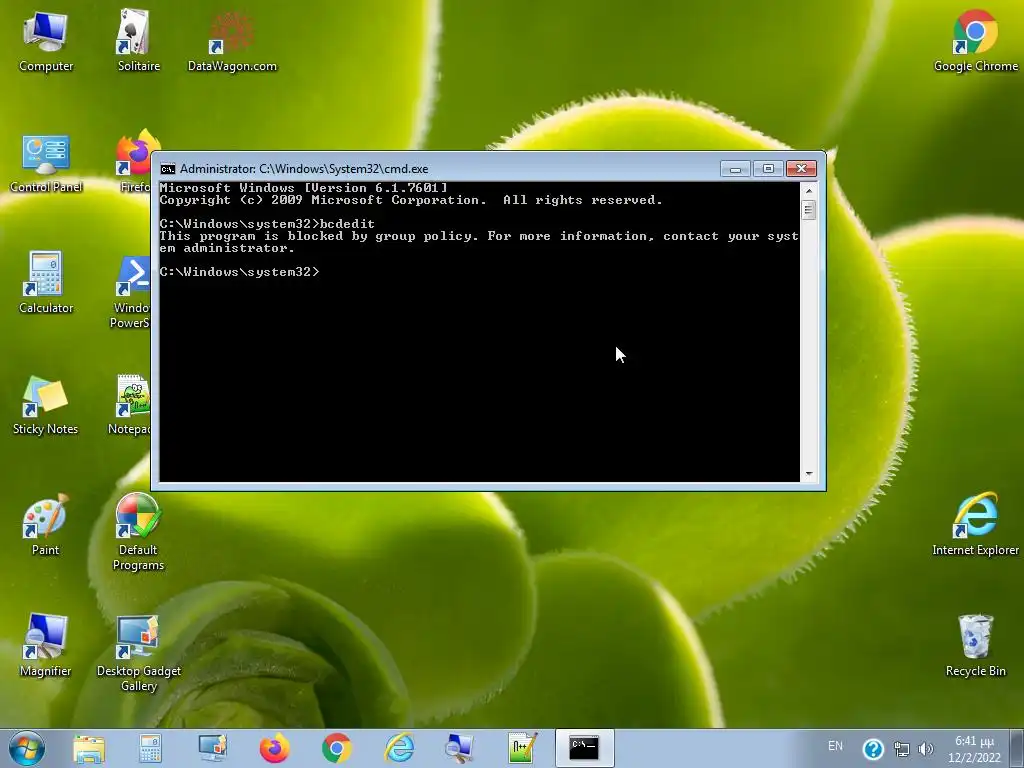Launch Google Chrome desktop shortcut
This screenshot has height=768, width=1024.
[975, 40]
